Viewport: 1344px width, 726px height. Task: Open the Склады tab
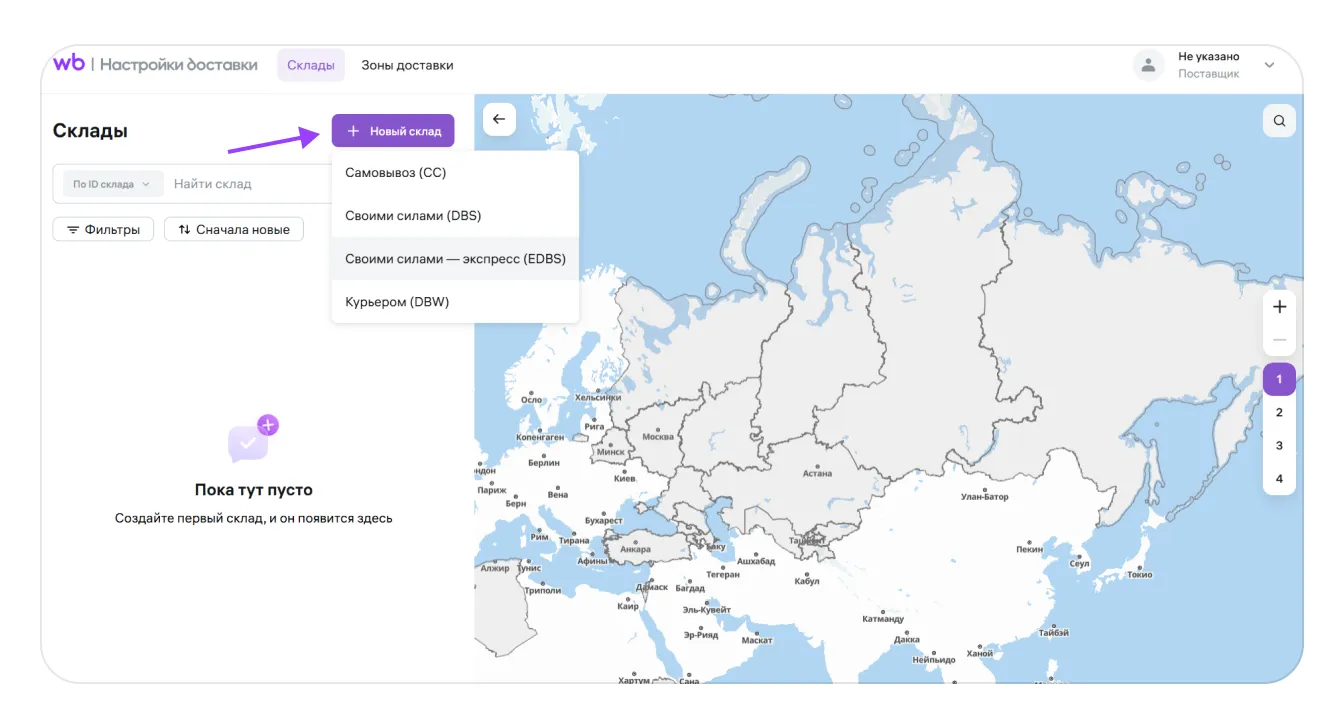tap(311, 65)
